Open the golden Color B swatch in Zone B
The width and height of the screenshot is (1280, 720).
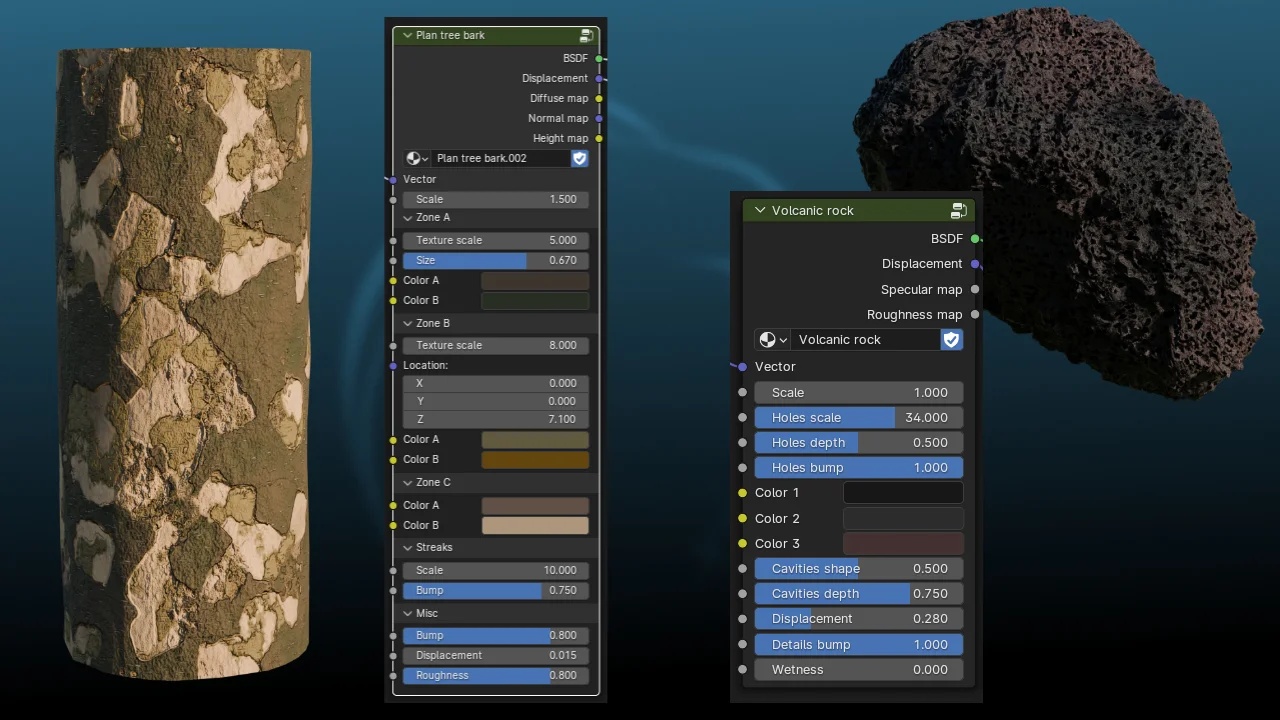[x=535, y=459]
